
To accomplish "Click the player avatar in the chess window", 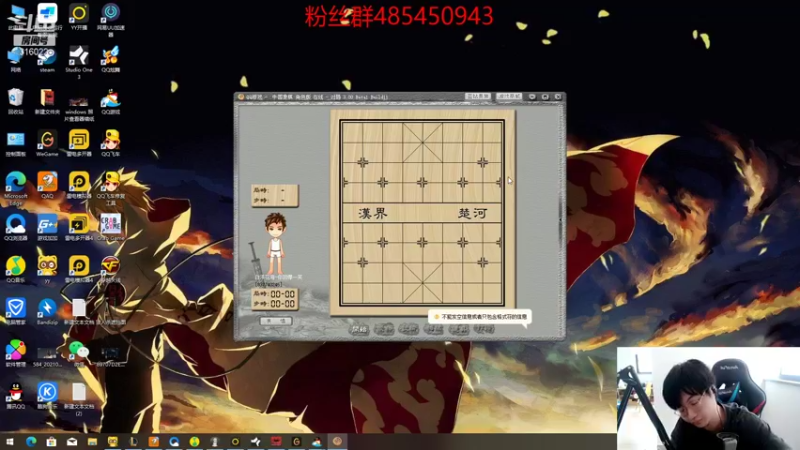I will 276,244.
